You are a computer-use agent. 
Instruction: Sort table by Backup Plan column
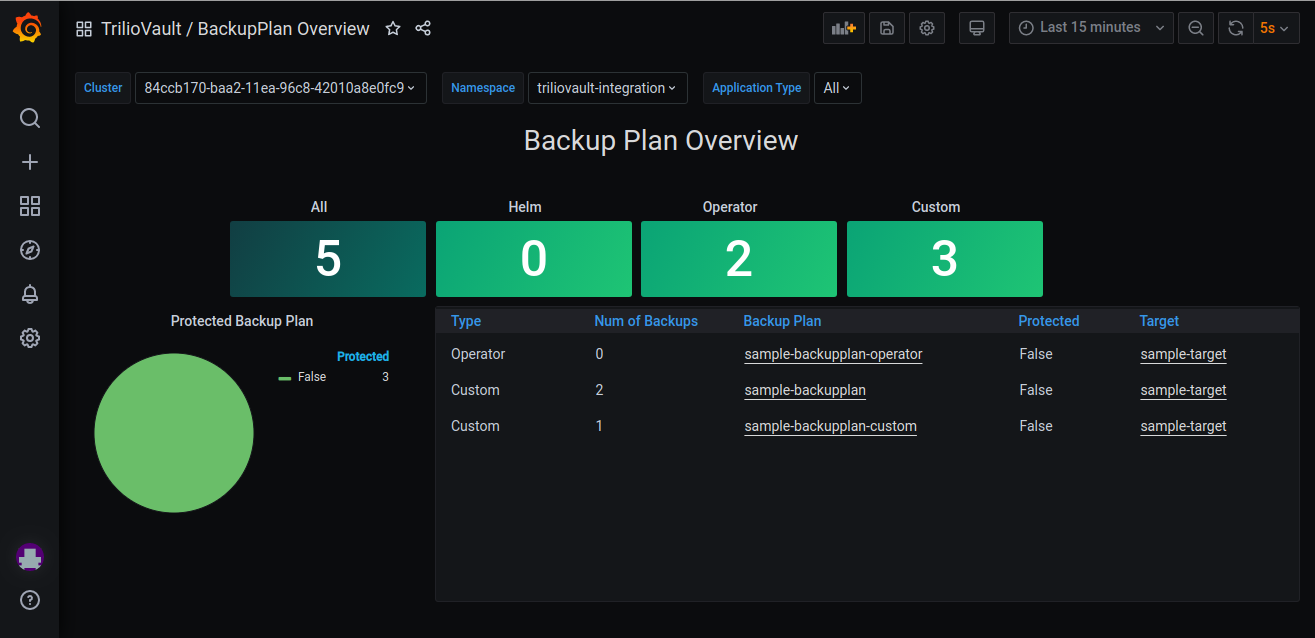coord(782,321)
